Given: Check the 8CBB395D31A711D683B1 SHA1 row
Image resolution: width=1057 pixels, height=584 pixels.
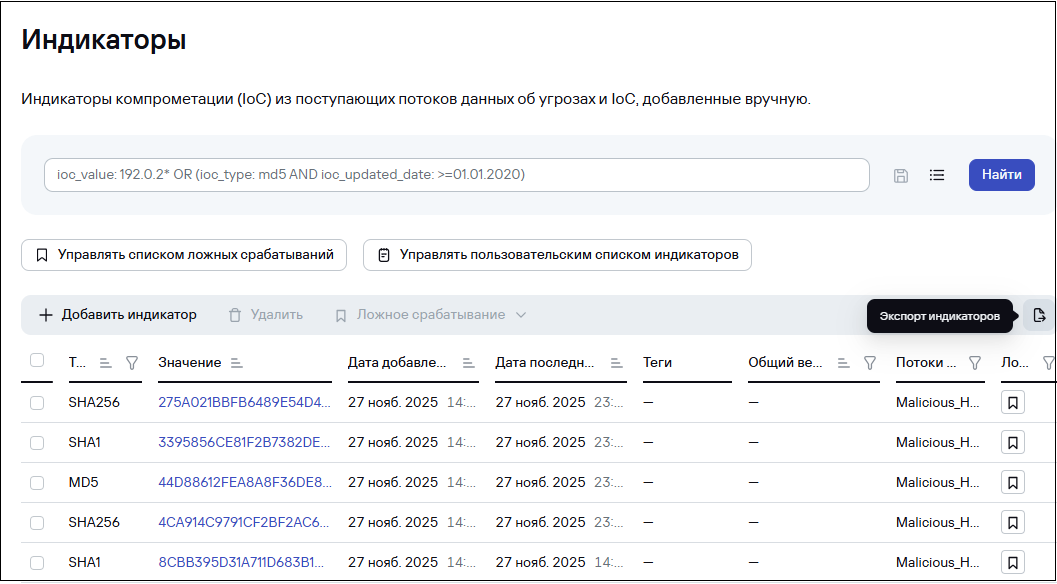Looking at the screenshot, I should point(37,562).
